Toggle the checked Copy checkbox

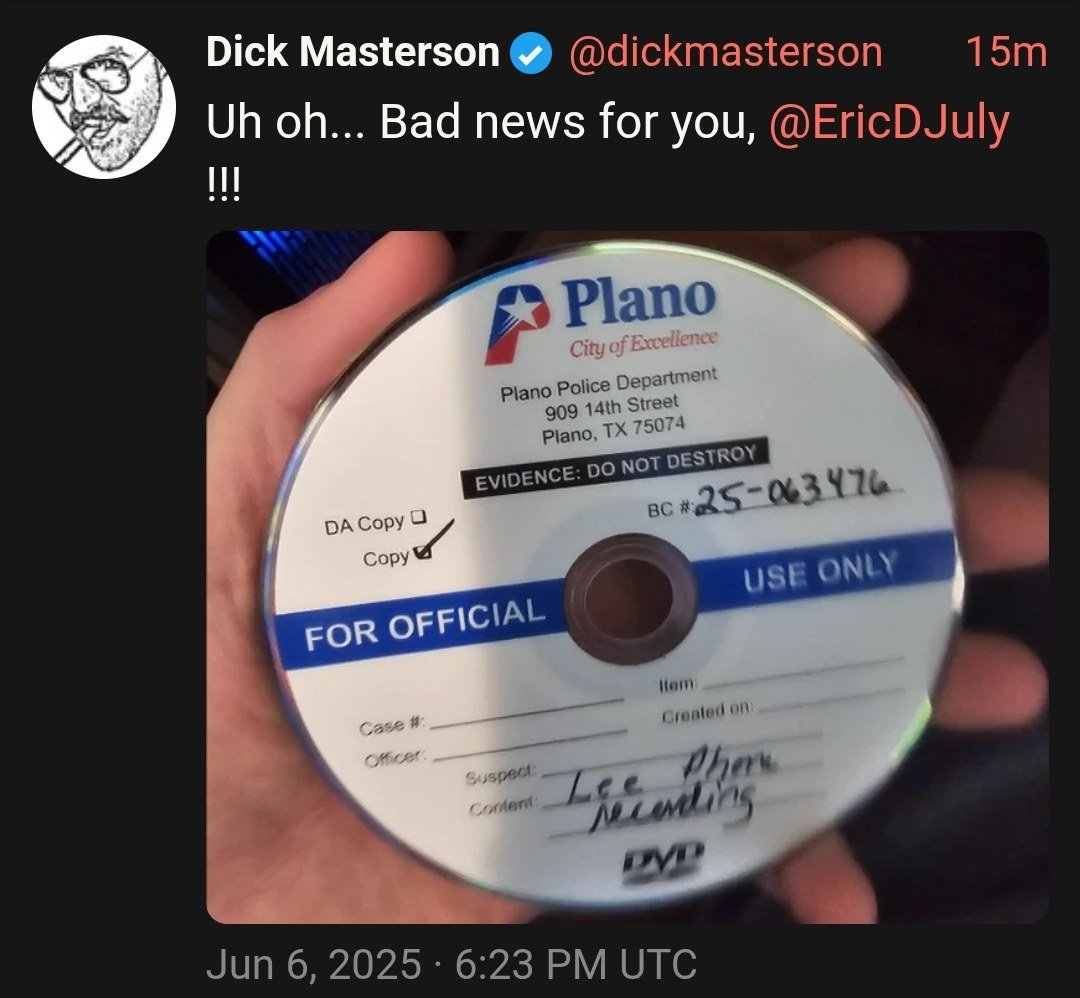[422, 551]
